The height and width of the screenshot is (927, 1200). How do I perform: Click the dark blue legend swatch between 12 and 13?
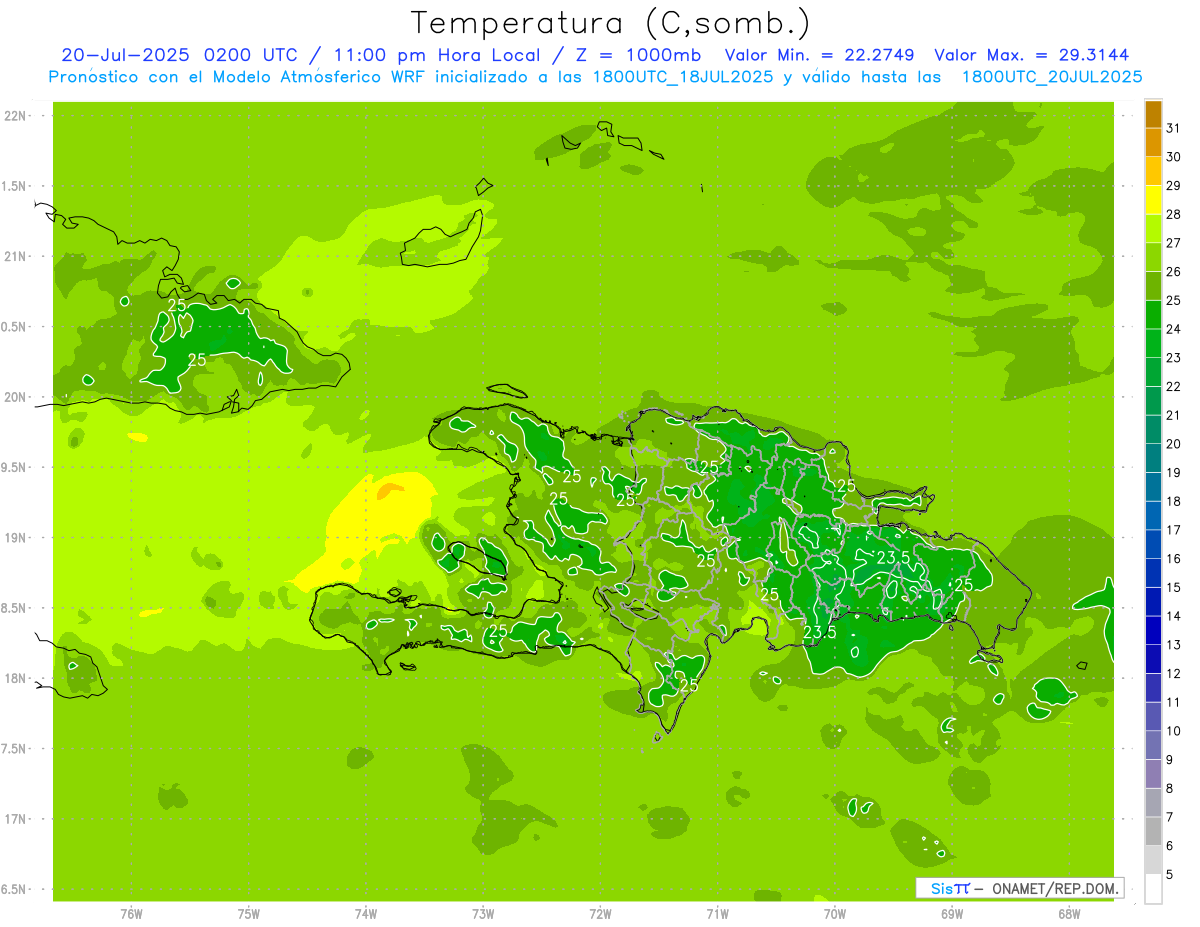click(x=1153, y=659)
